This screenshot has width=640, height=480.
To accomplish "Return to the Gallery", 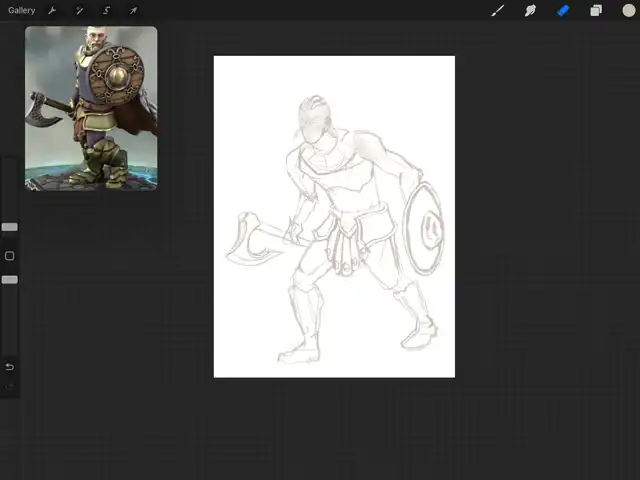I will (x=21, y=10).
